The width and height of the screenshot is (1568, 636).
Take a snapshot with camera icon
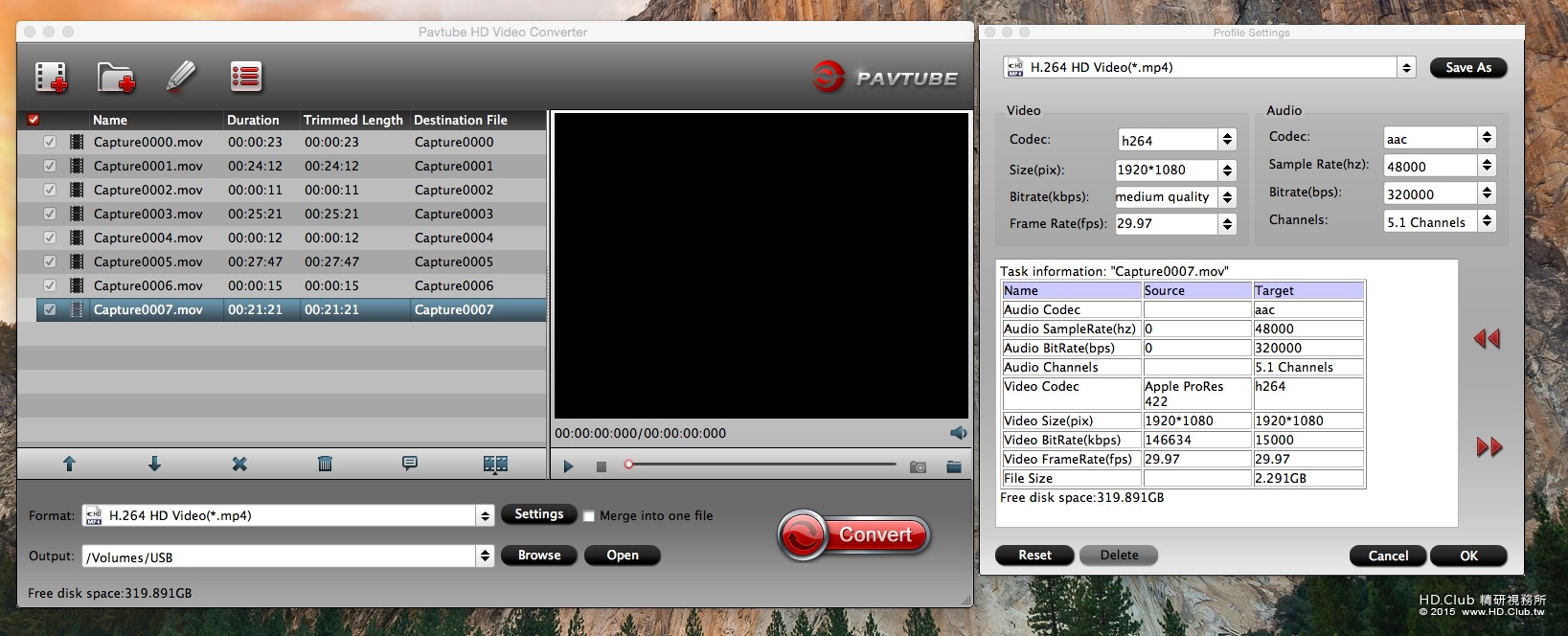[918, 466]
